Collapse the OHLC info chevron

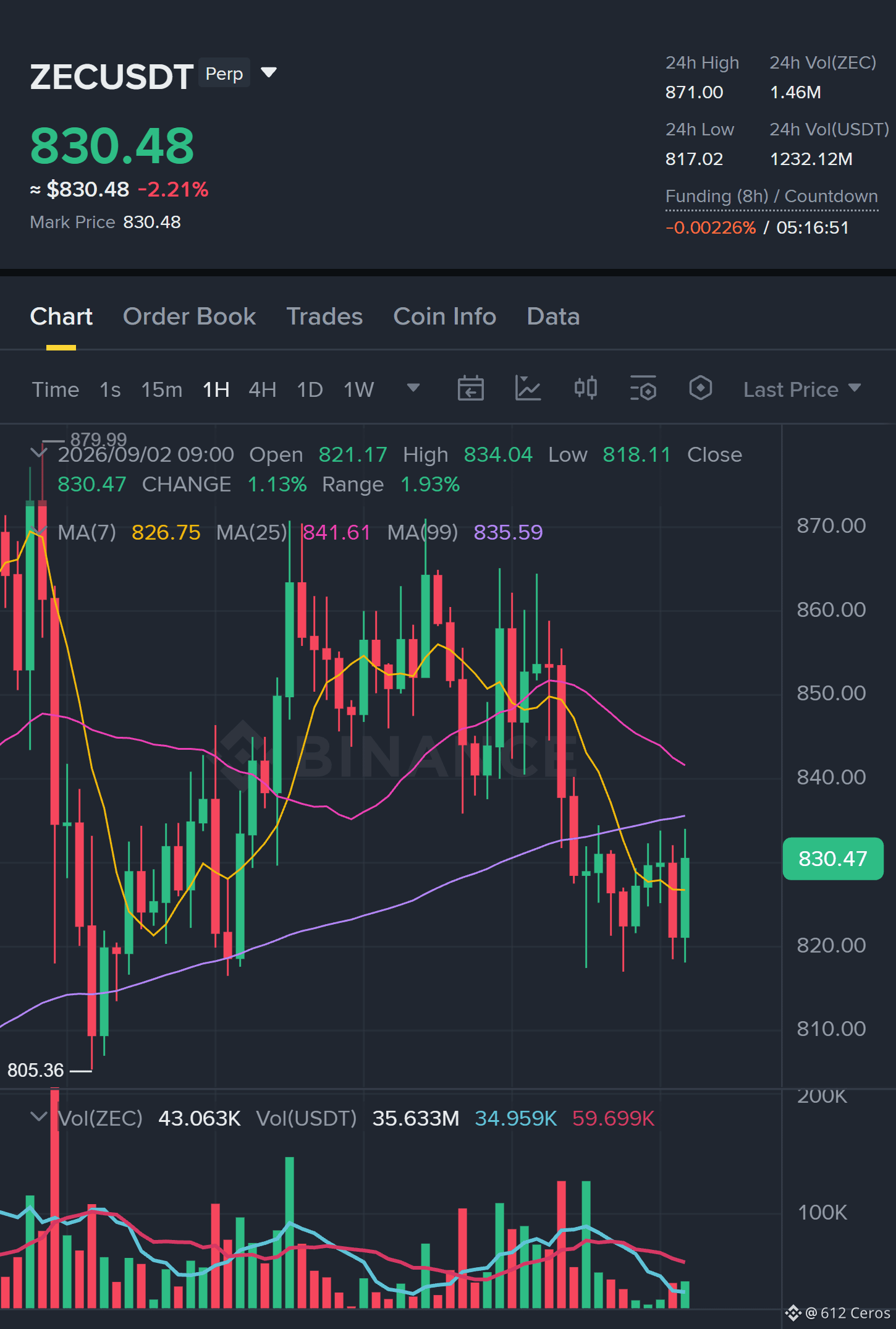38,452
